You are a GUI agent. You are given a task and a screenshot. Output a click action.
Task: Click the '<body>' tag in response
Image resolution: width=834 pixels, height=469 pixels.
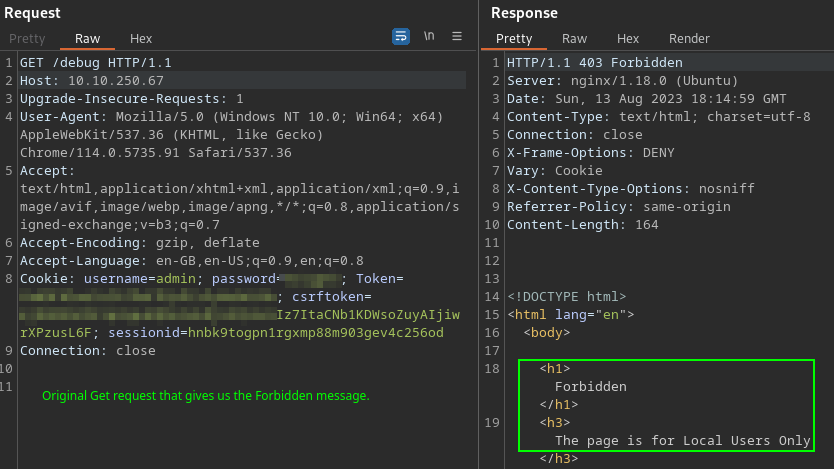click(x=547, y=333)
